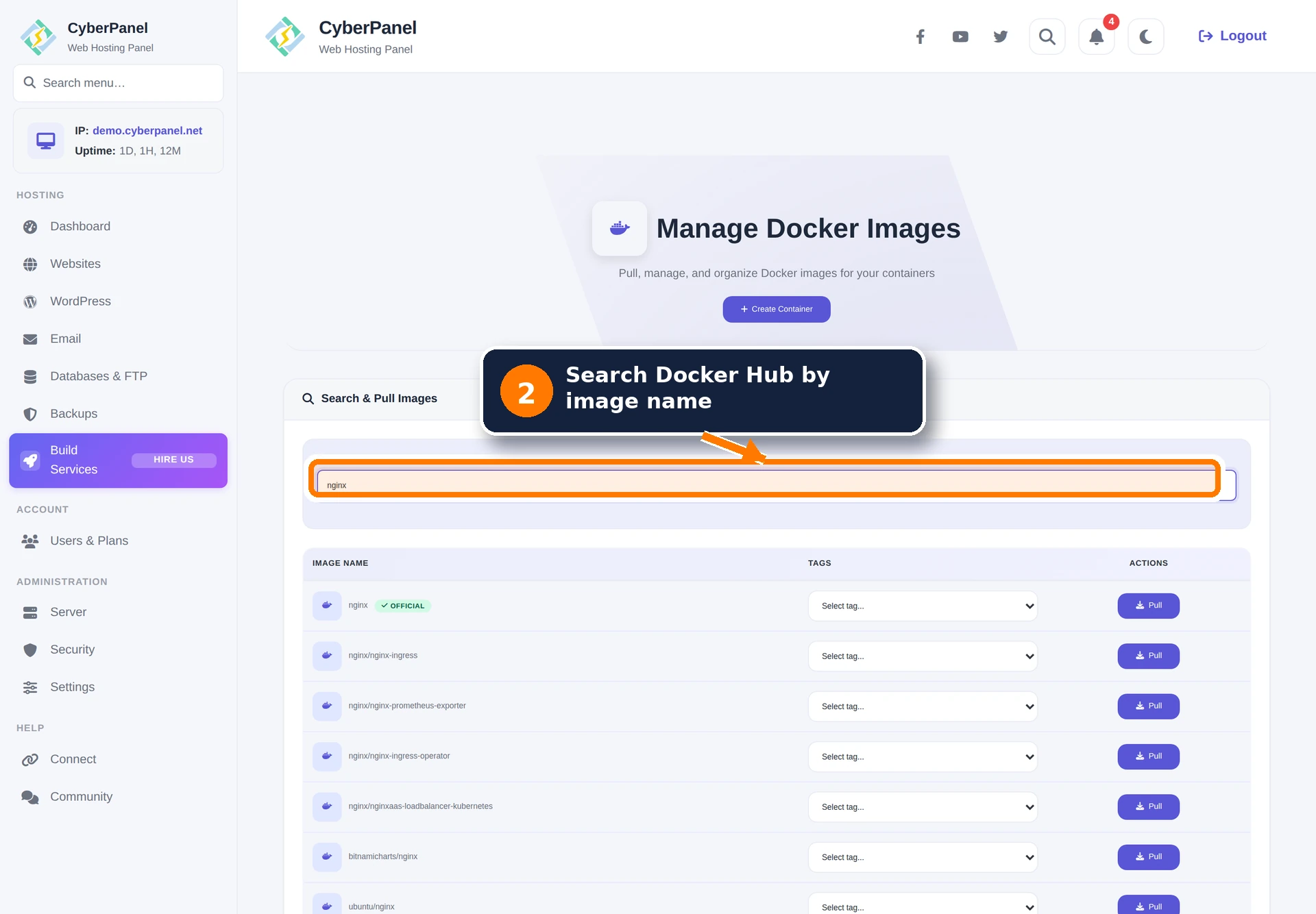Select a tag for nginx/nginx-prometheus-exporter
This screenshot has height=914, width=1316.
(923, 706)
